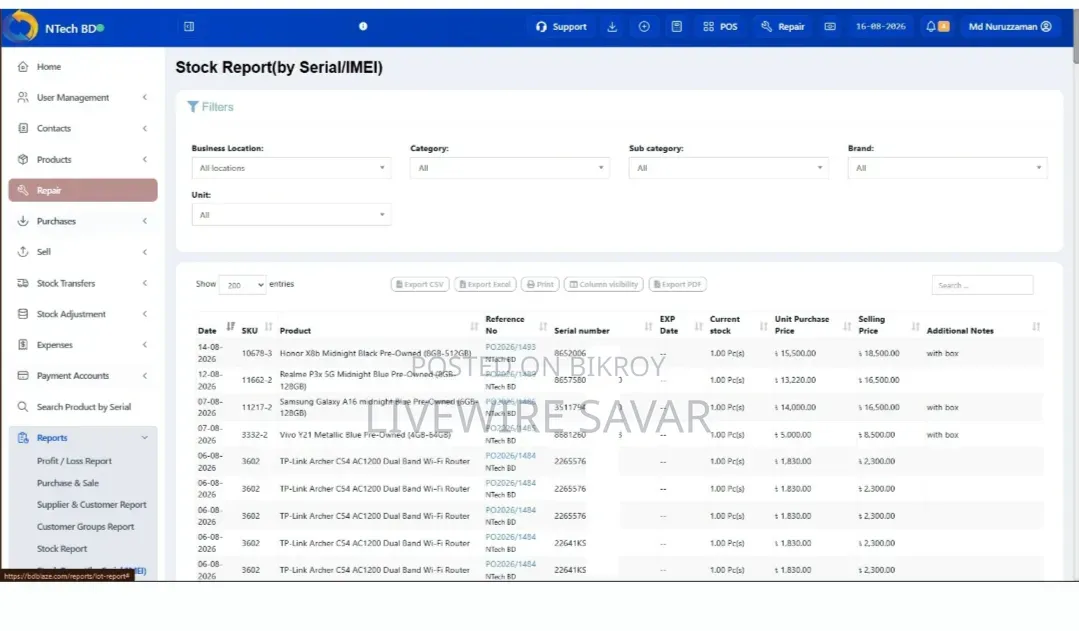Click the Sell upload icon in sidebar
This screenshot has width=1079, height=631.
23,252
